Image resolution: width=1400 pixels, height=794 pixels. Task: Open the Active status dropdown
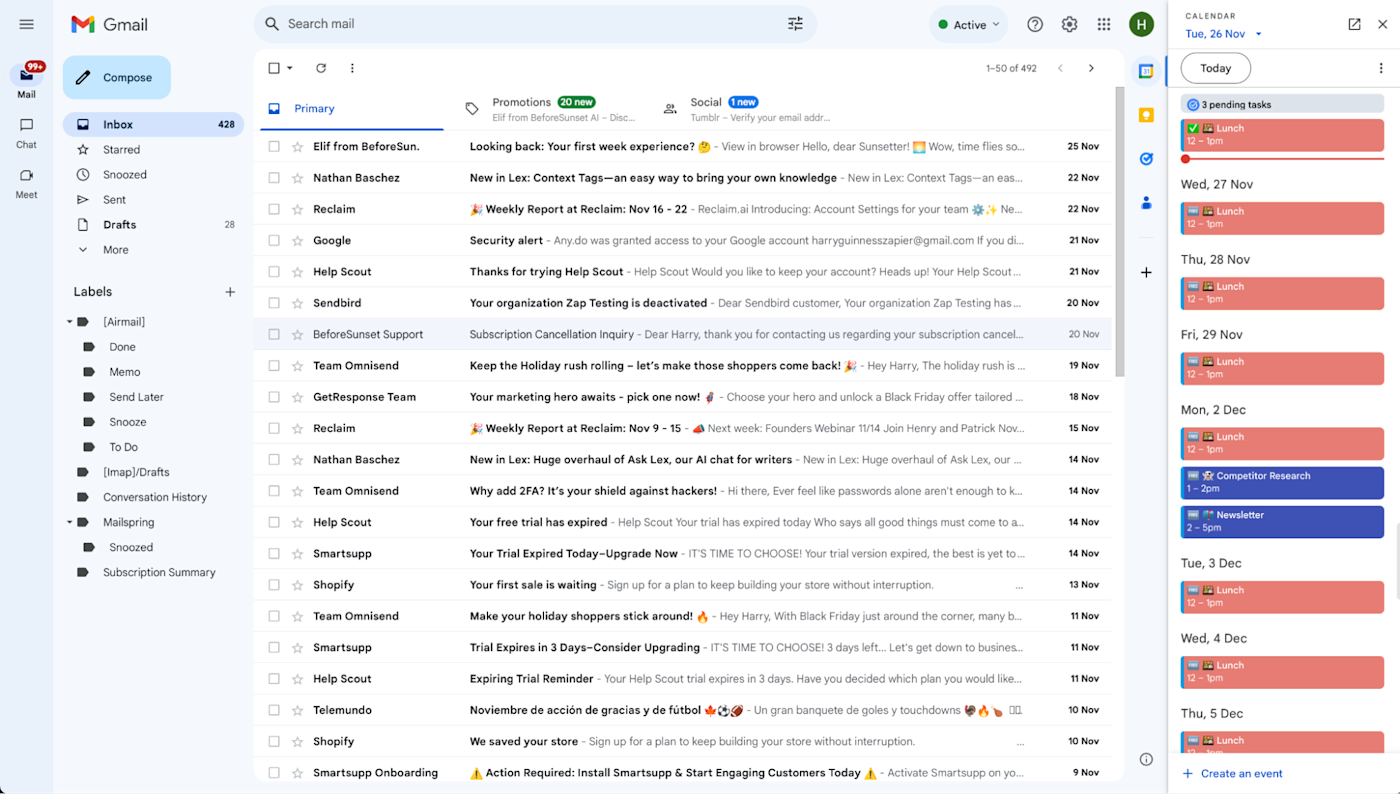(969, 25)
